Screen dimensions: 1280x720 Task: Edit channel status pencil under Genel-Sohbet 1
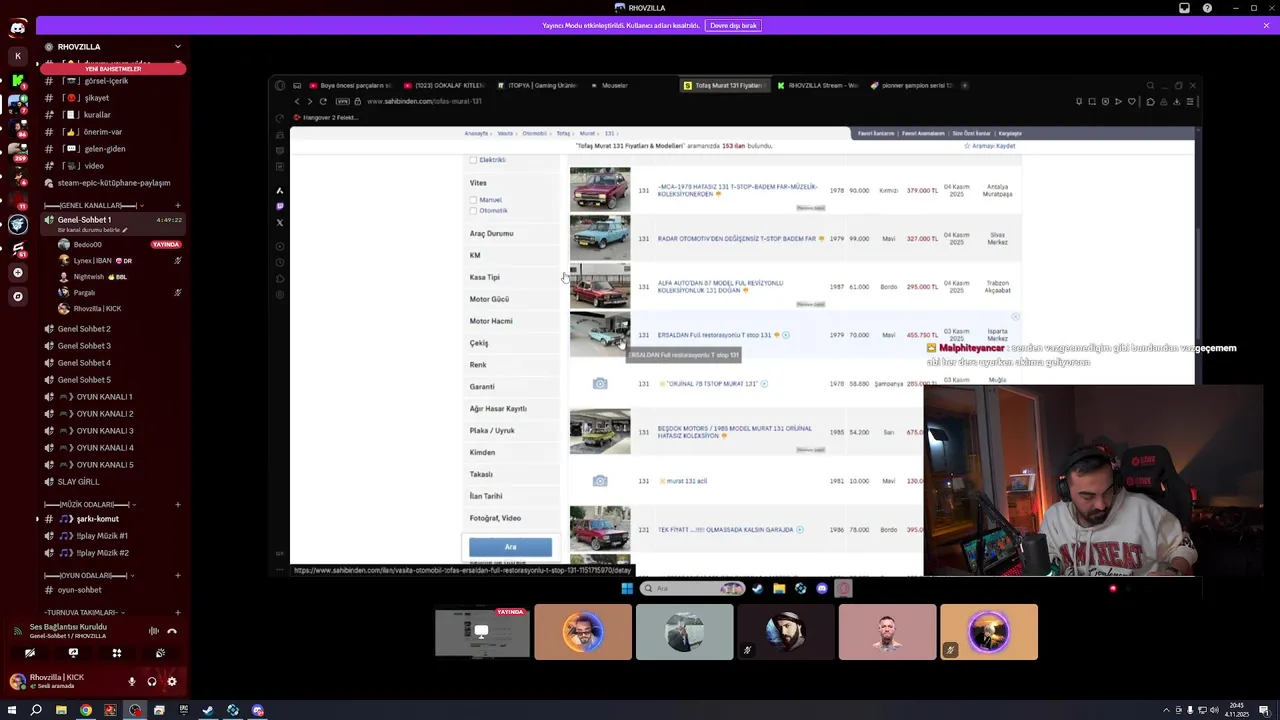coord(125,230)
